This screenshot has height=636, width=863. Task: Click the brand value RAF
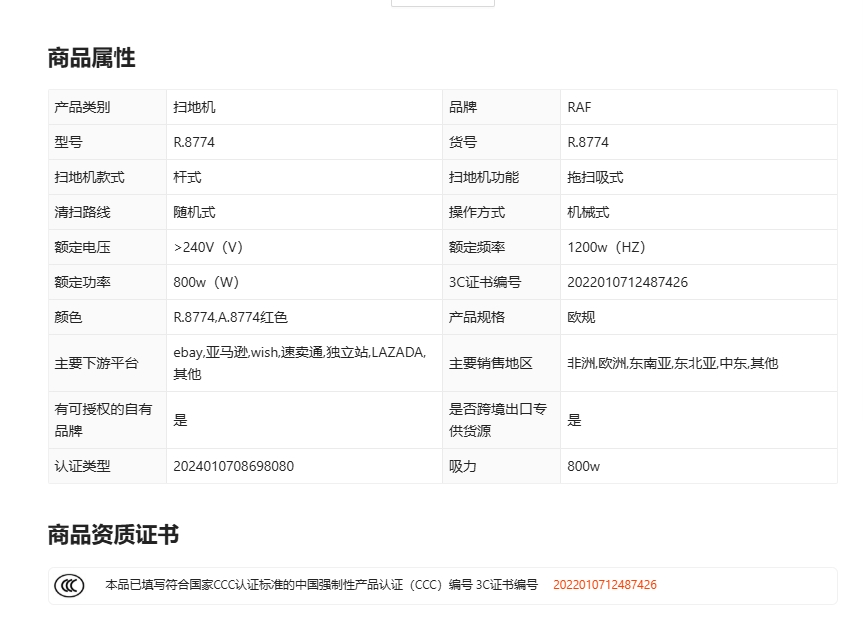click(x=579, y=107)
